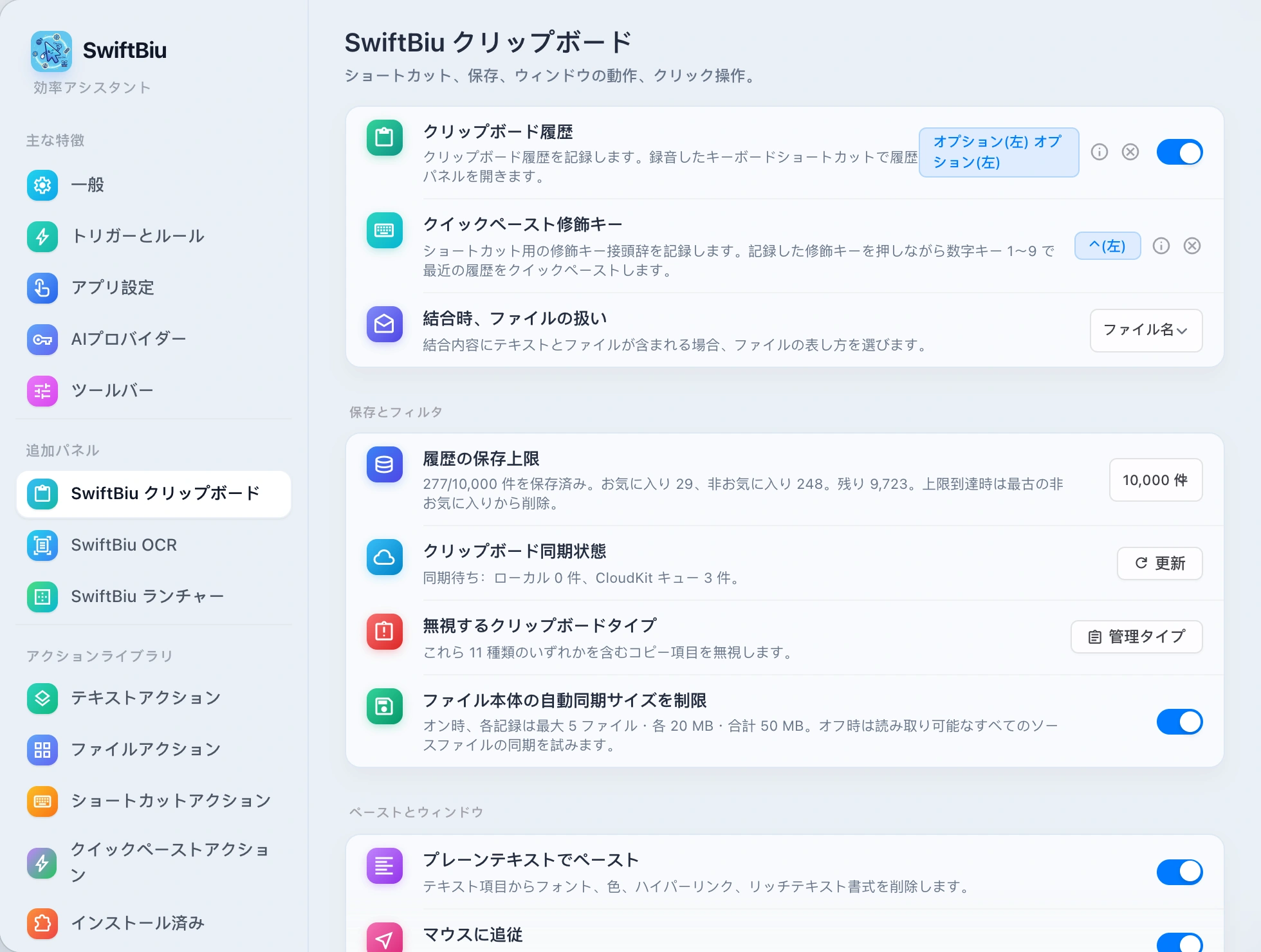Click the 同期待ち CloudKit キュー status text
This screenshot has height=952, width=1261.
pos(580,578)
